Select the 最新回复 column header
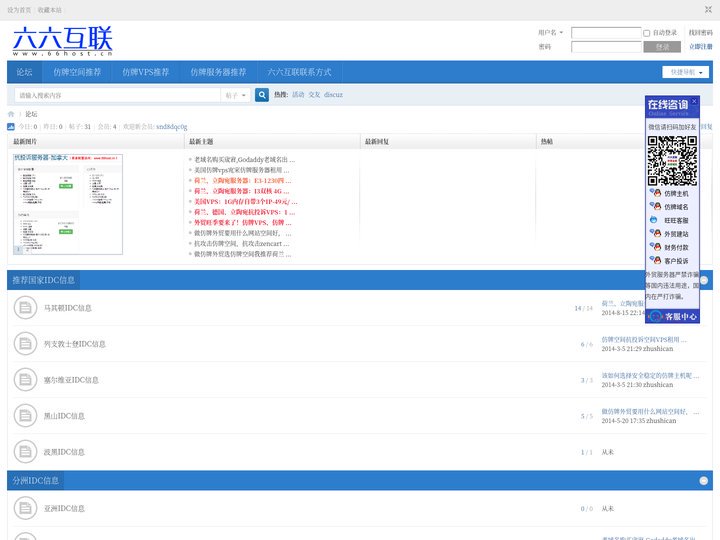720x540 pixels. coord(377,141)
